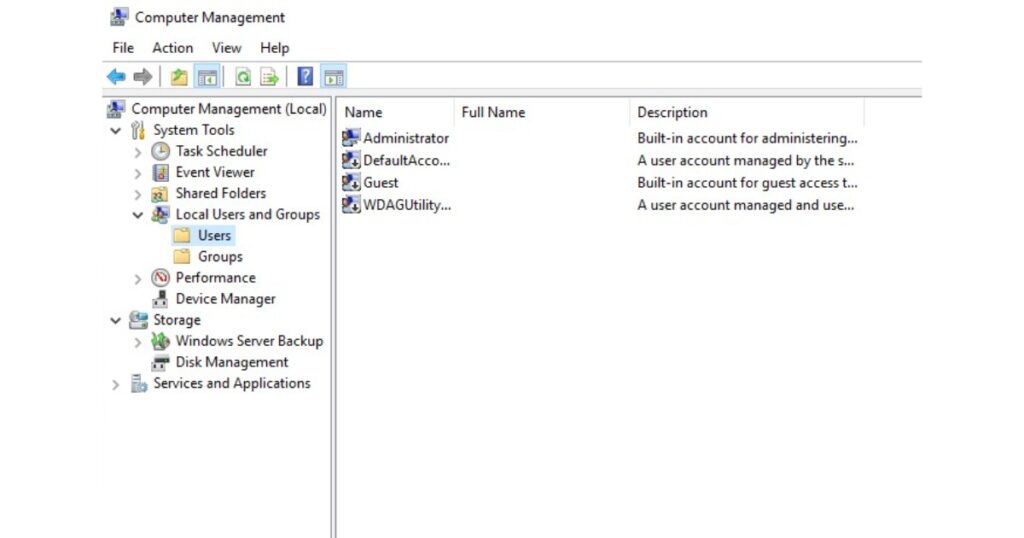Screen dimensions: 1024x538
Task: Click the DefaultAccount user icon
Action: [x=351, y=160]
